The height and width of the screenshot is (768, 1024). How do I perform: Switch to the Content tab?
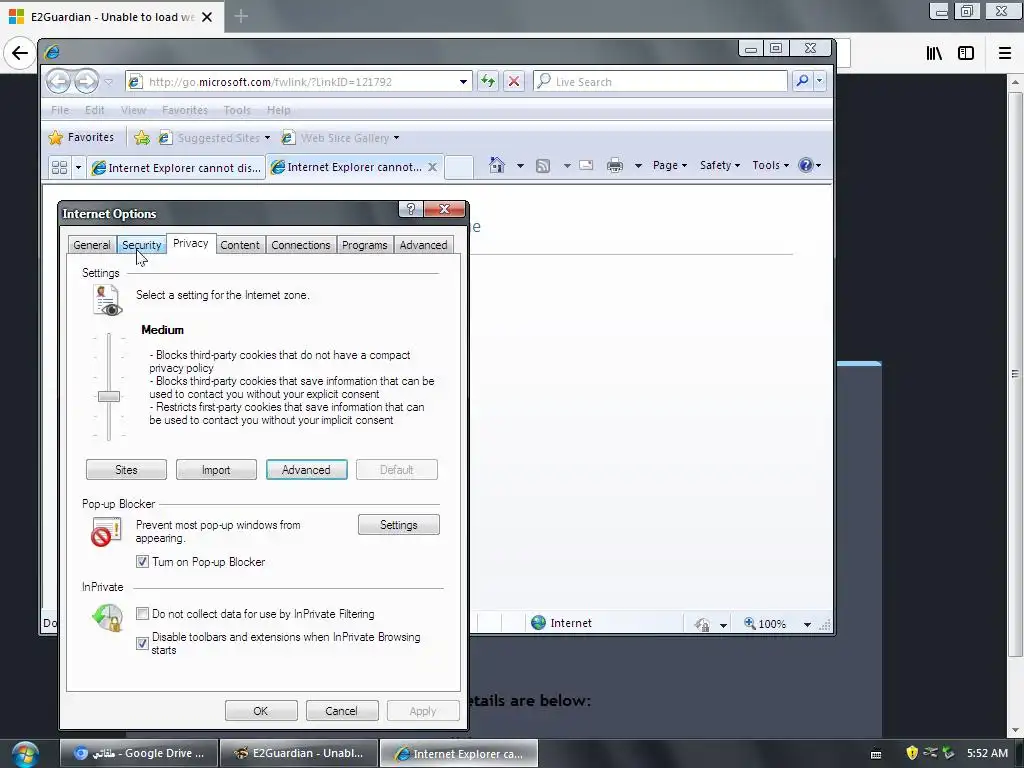coord(240,245)
